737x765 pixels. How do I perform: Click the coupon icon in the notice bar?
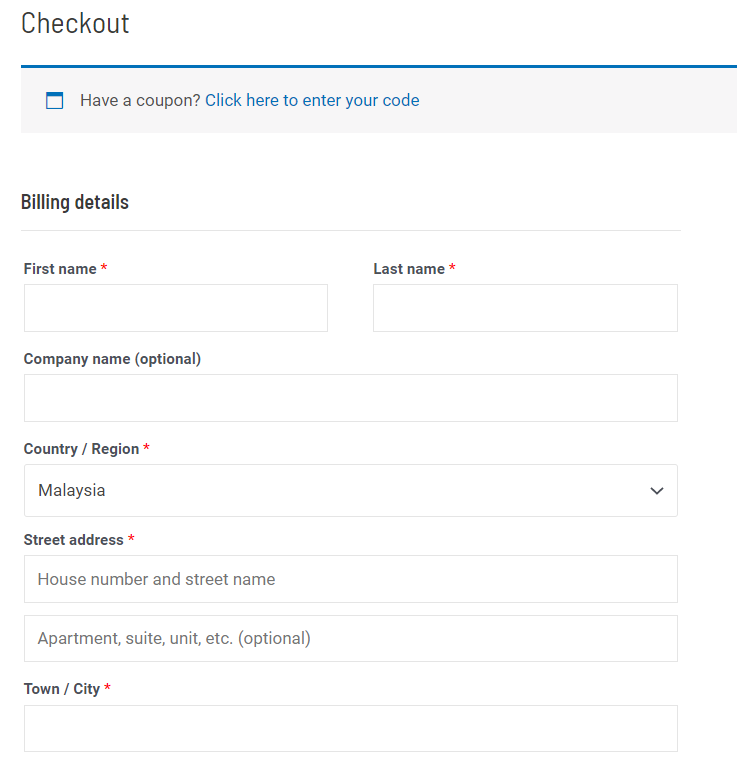tap(55, 100)
